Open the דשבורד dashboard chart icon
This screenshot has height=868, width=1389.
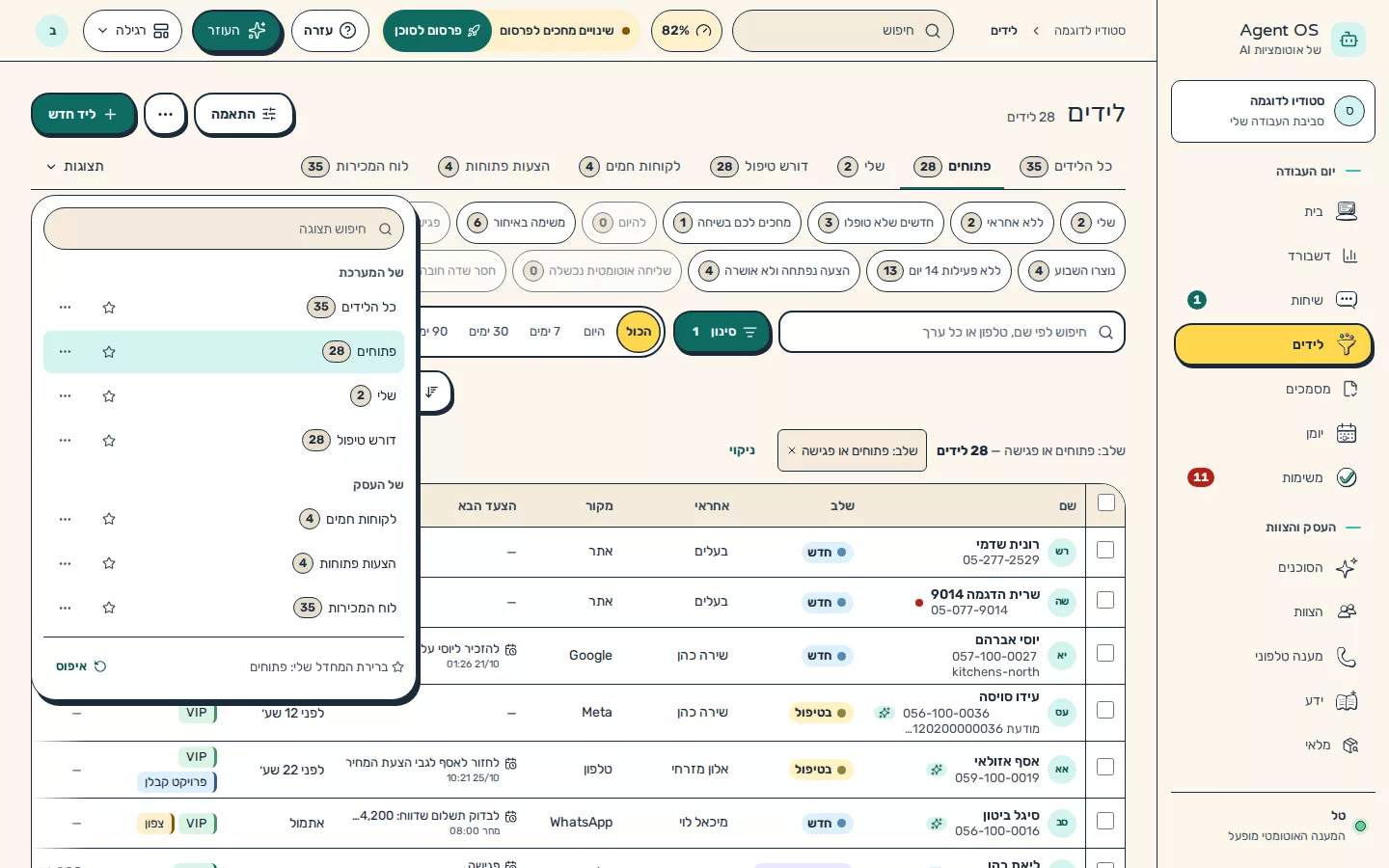click(x=1349, y=256)
